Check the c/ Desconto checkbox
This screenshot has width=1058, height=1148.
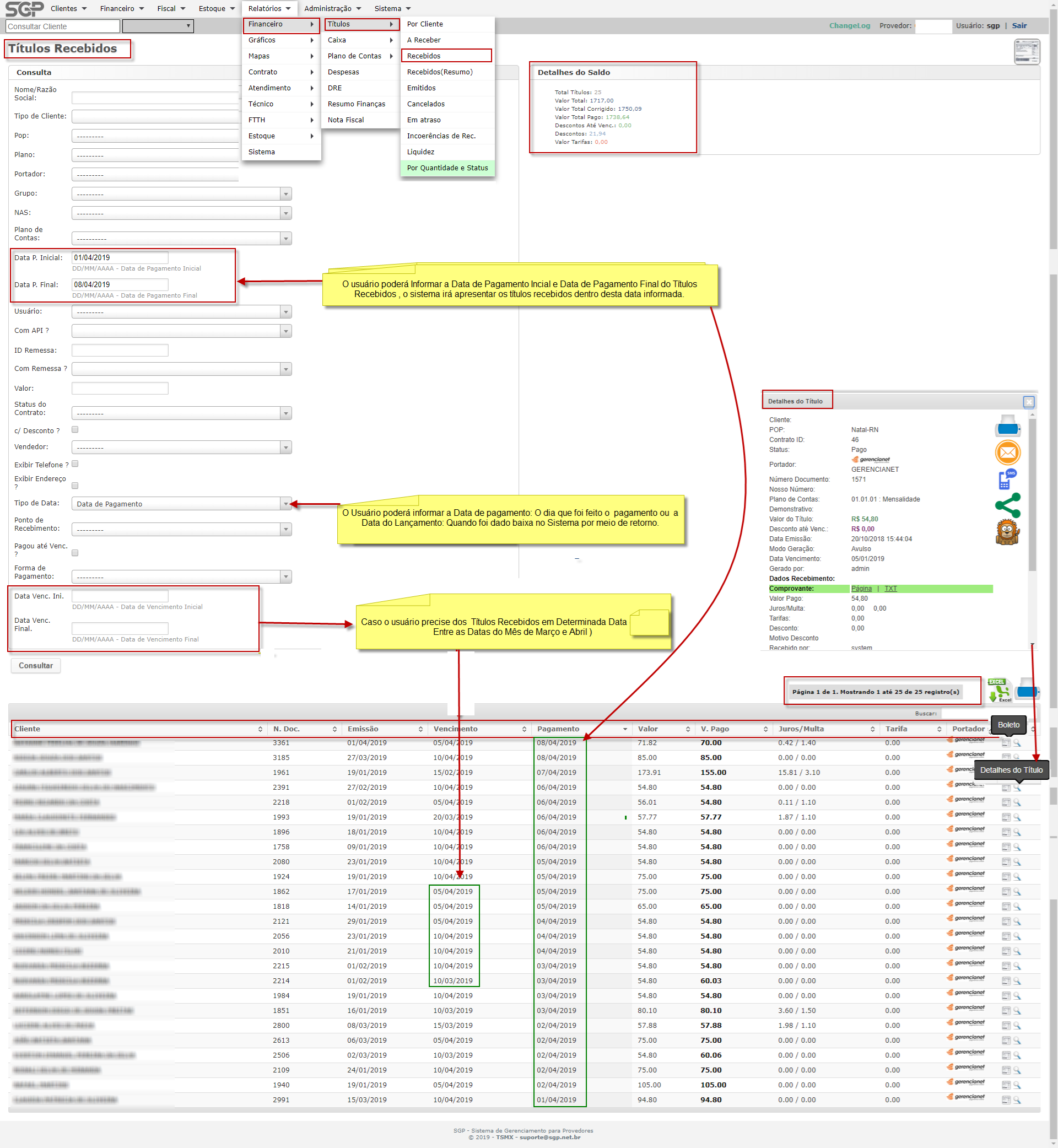point(75,429)
